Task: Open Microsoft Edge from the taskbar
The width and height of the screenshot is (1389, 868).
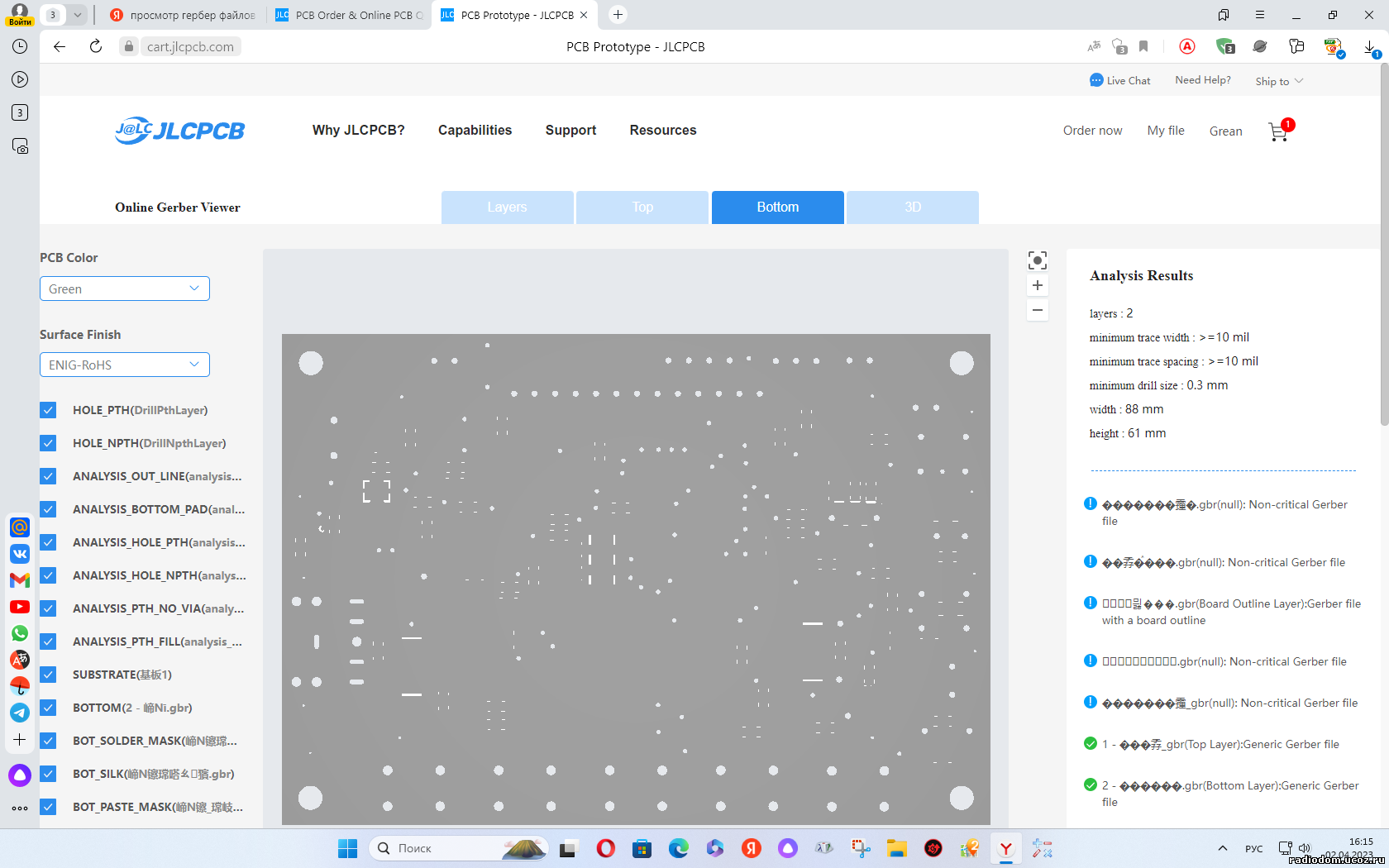Action: coord(679,848)
